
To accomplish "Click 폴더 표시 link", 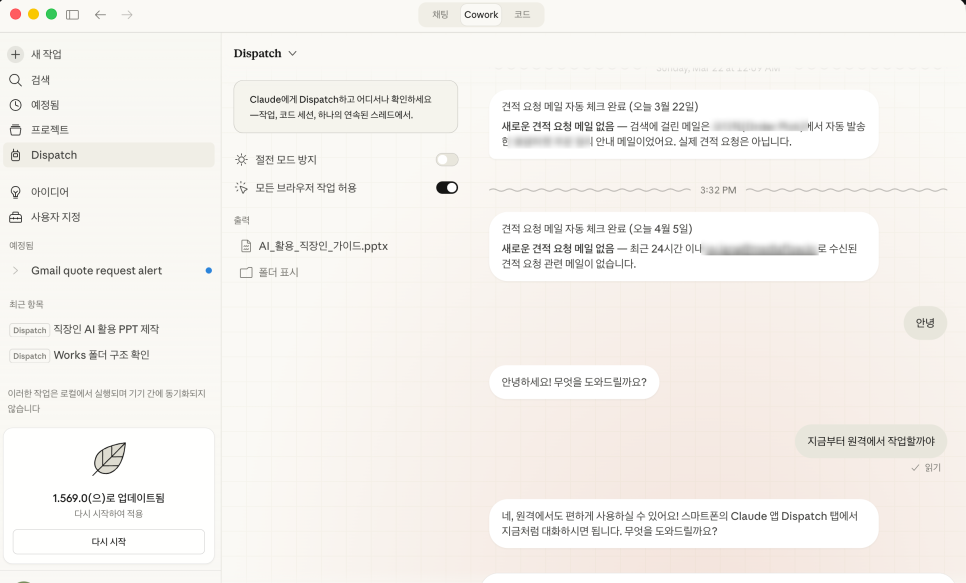I will coord(278,272).
